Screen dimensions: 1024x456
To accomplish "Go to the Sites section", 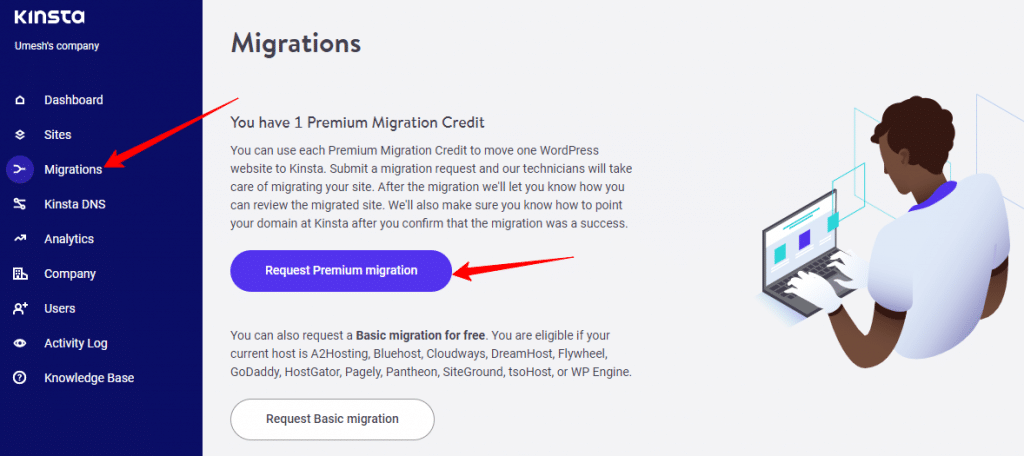I will (x=57, y=135).
